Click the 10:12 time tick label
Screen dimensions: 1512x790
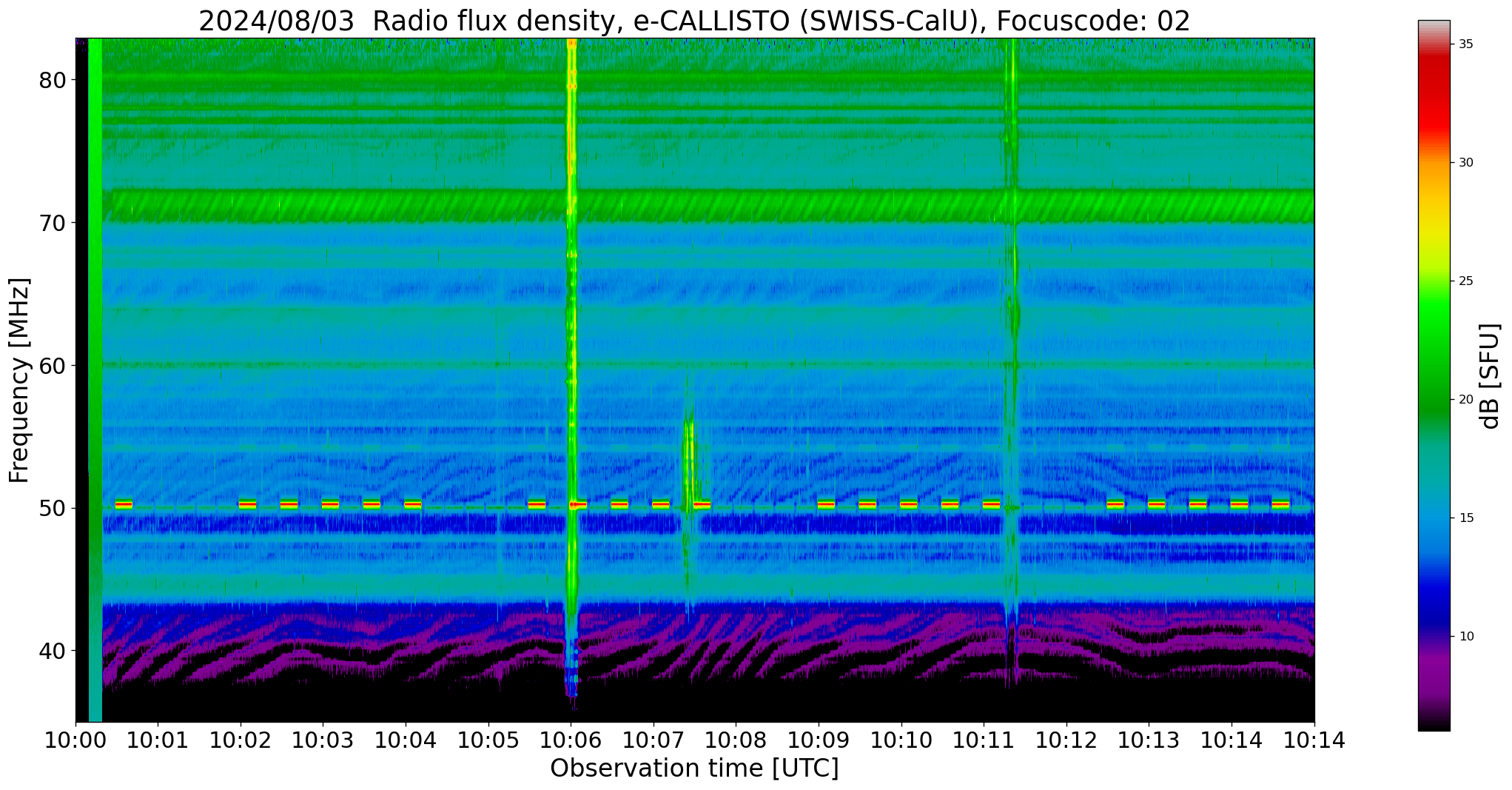coord(1066,740)
